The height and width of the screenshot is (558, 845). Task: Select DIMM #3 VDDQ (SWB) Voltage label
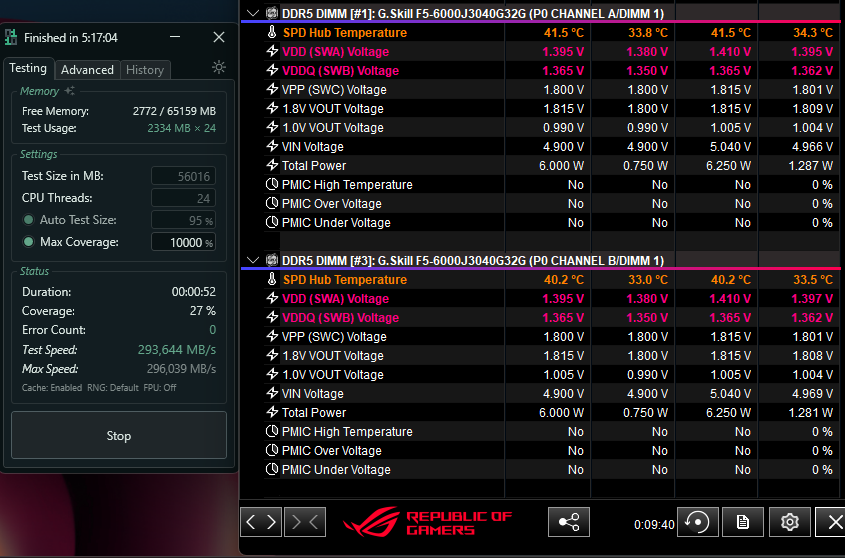tap(340, 318)
